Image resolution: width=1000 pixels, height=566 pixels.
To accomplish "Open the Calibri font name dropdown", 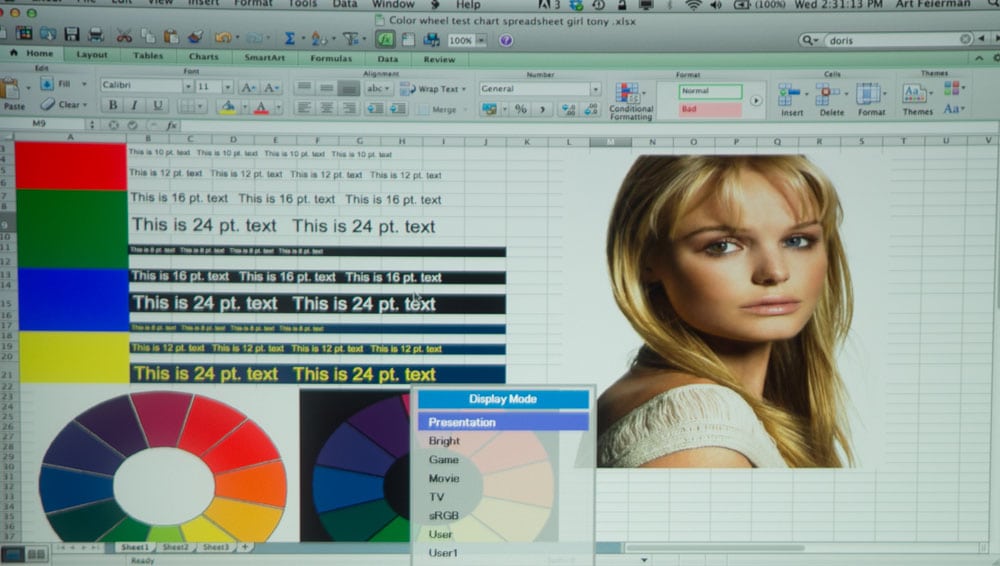I will point(188,86).
